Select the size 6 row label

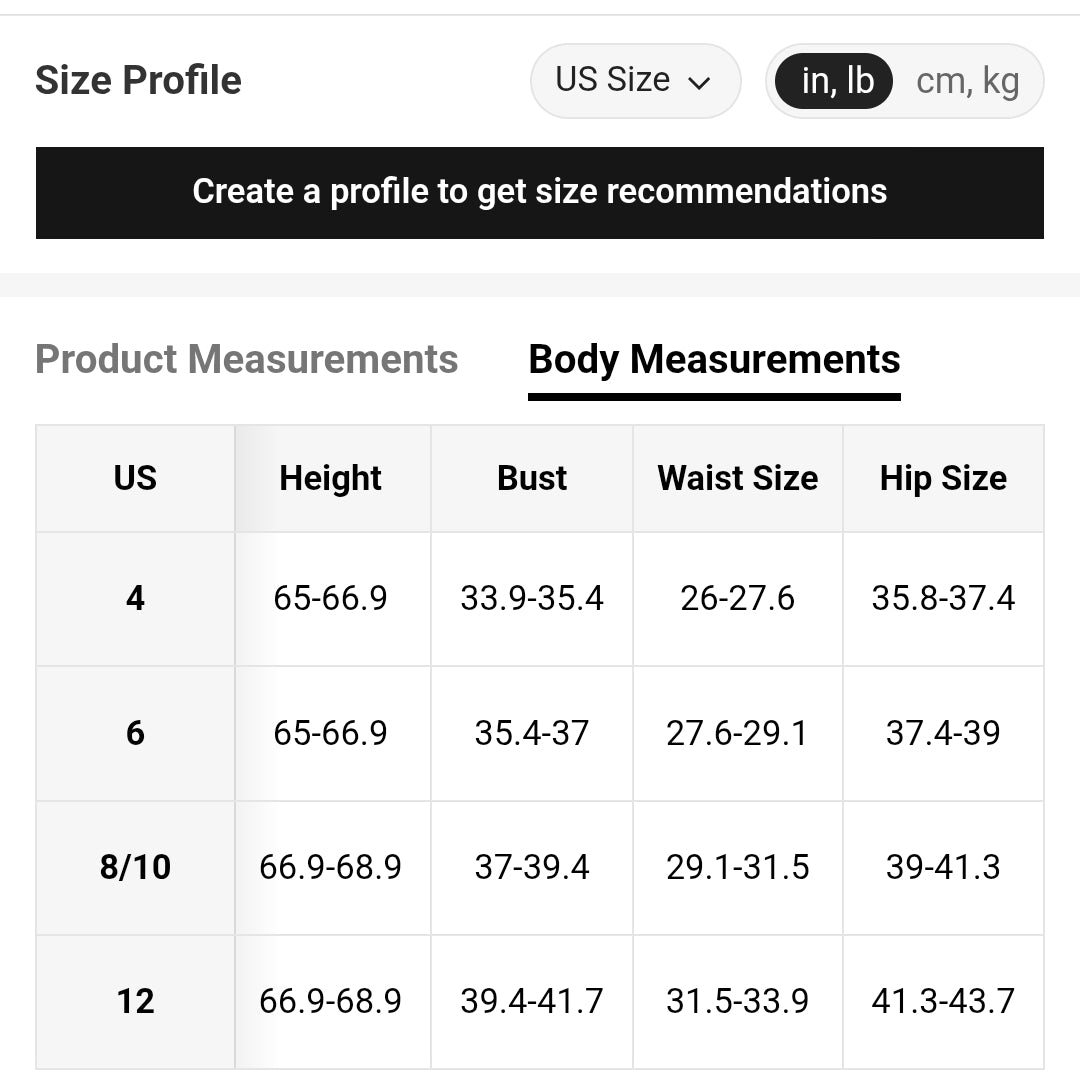(x=135, y=733)
